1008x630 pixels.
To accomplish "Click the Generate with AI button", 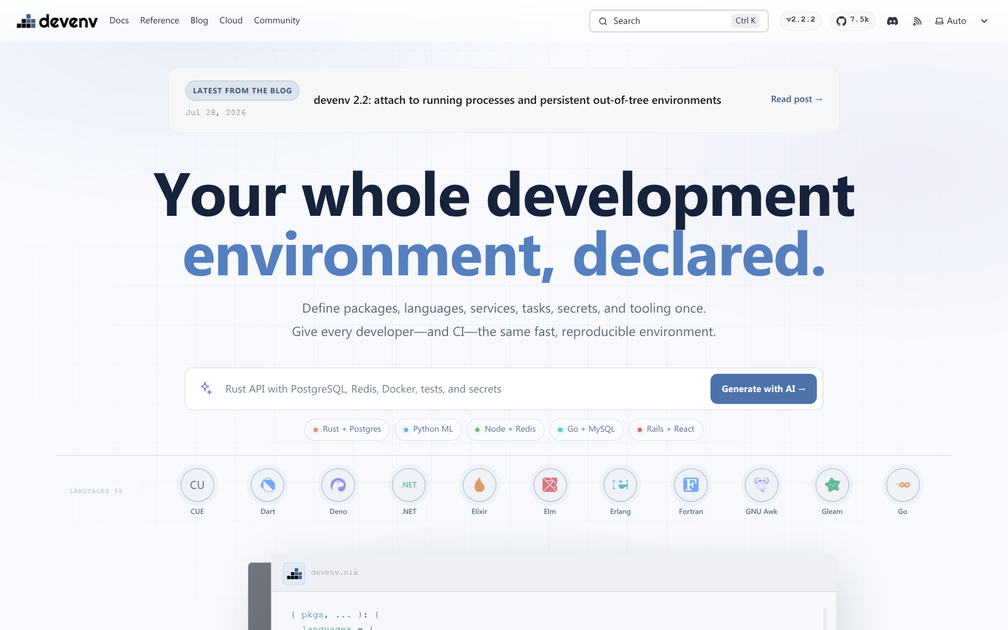I will [763, 389].
